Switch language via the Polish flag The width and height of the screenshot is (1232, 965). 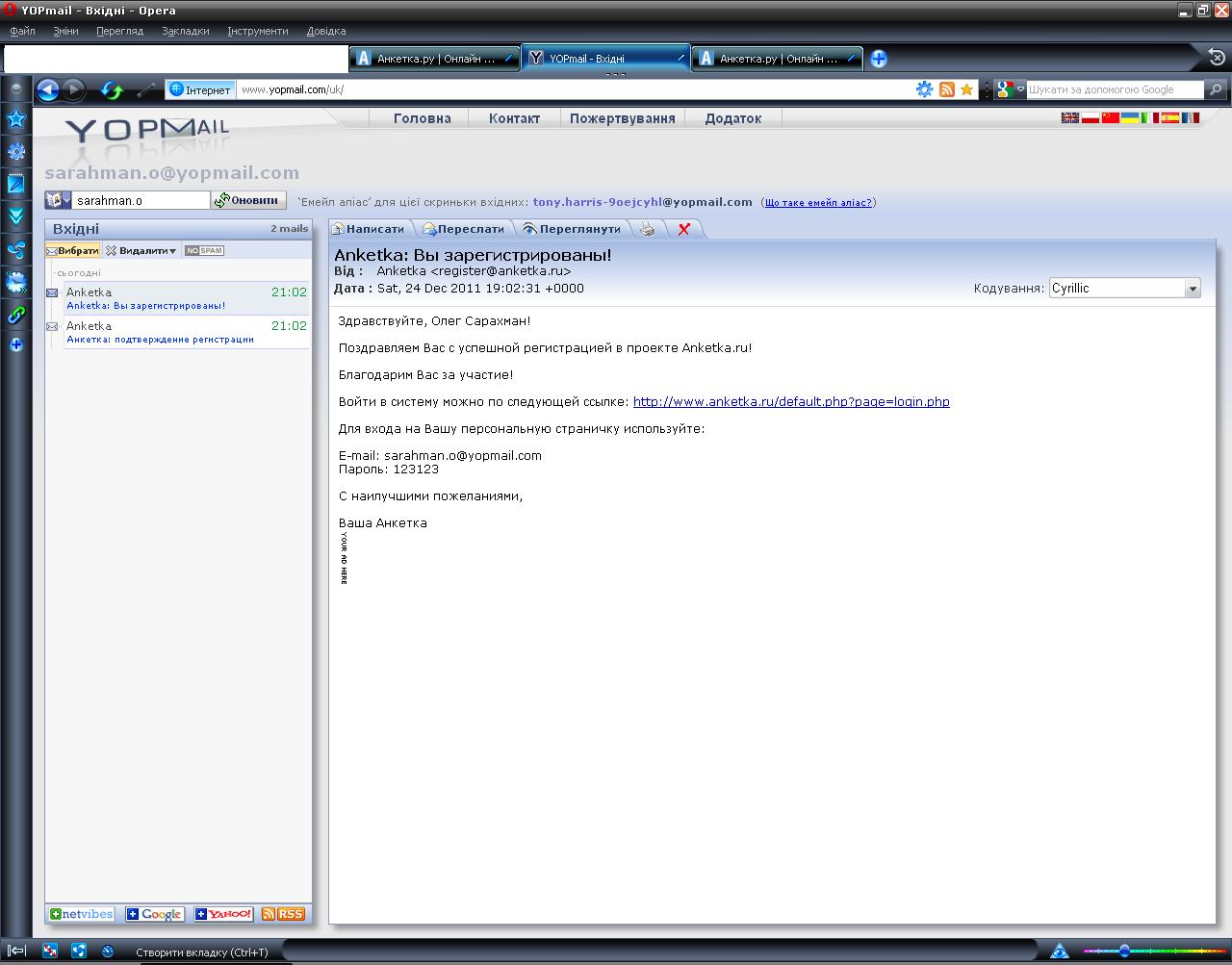(x=1090, y=118)
